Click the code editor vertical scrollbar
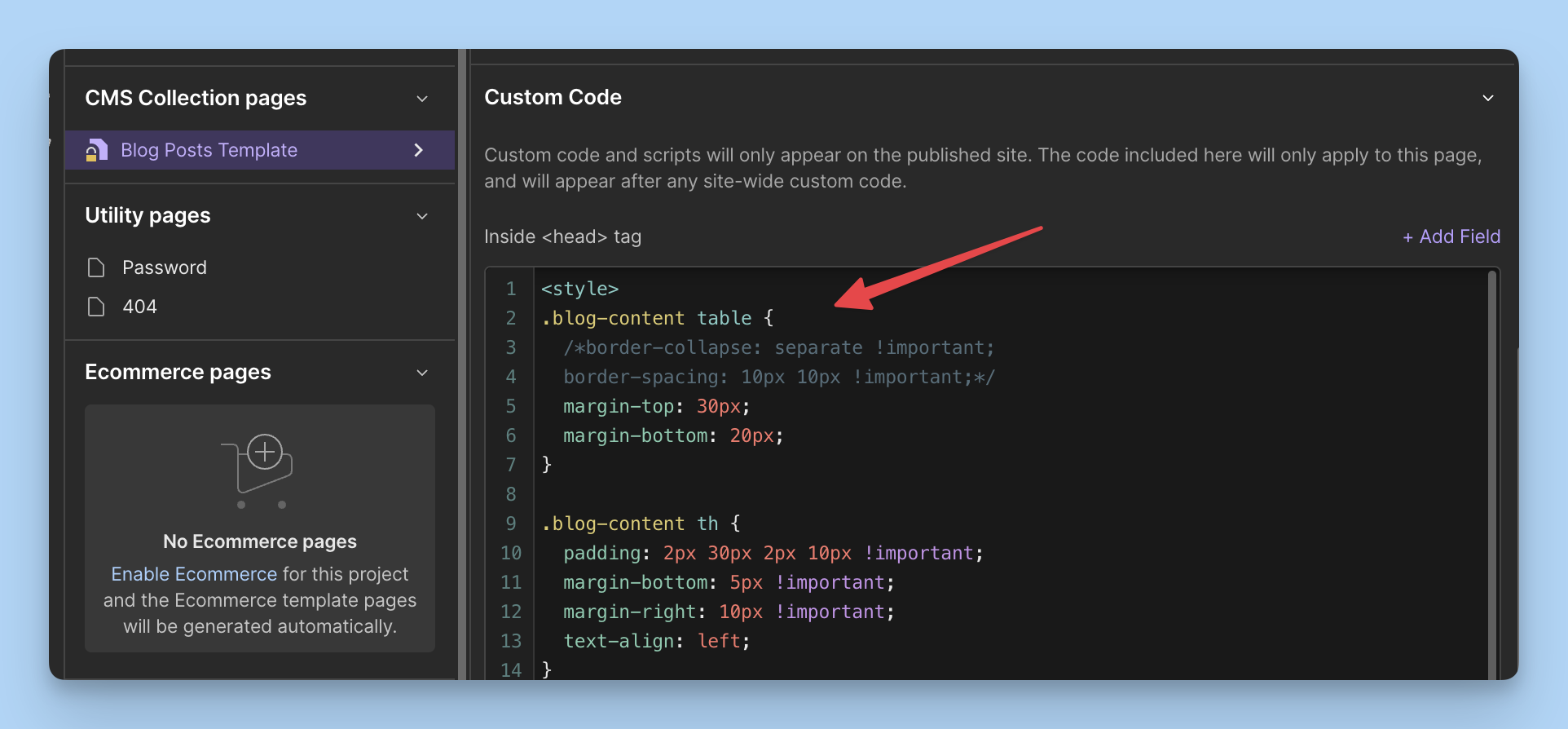 point(1491,473)
